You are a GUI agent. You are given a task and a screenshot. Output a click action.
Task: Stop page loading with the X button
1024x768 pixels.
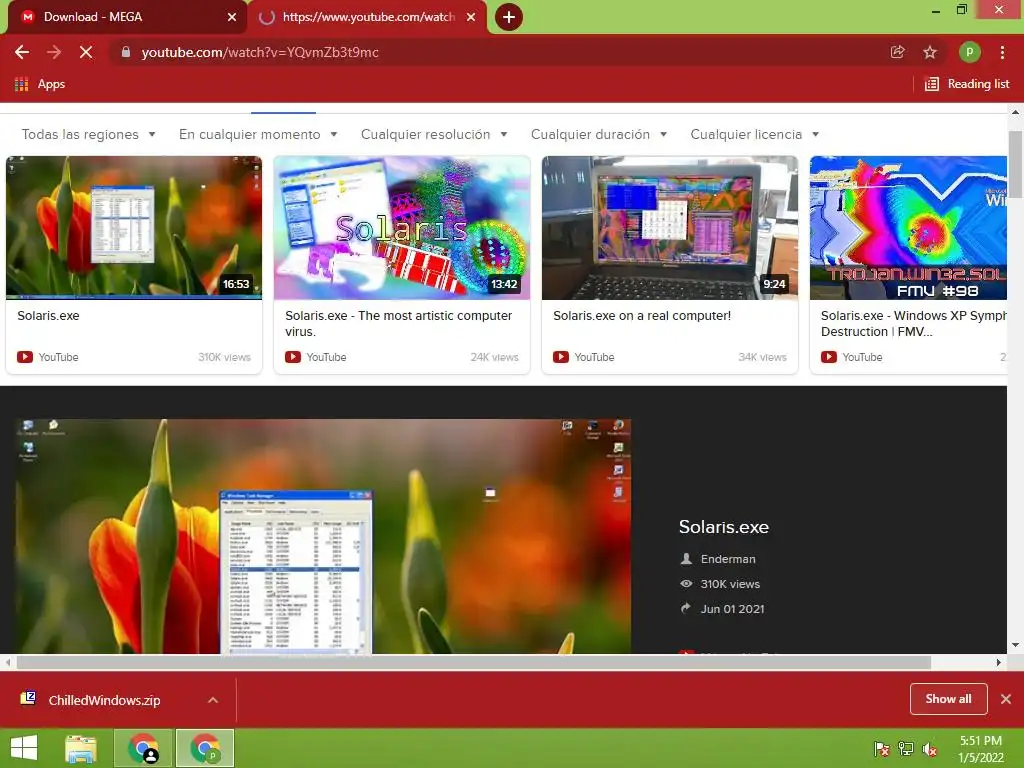coord(86,52)
